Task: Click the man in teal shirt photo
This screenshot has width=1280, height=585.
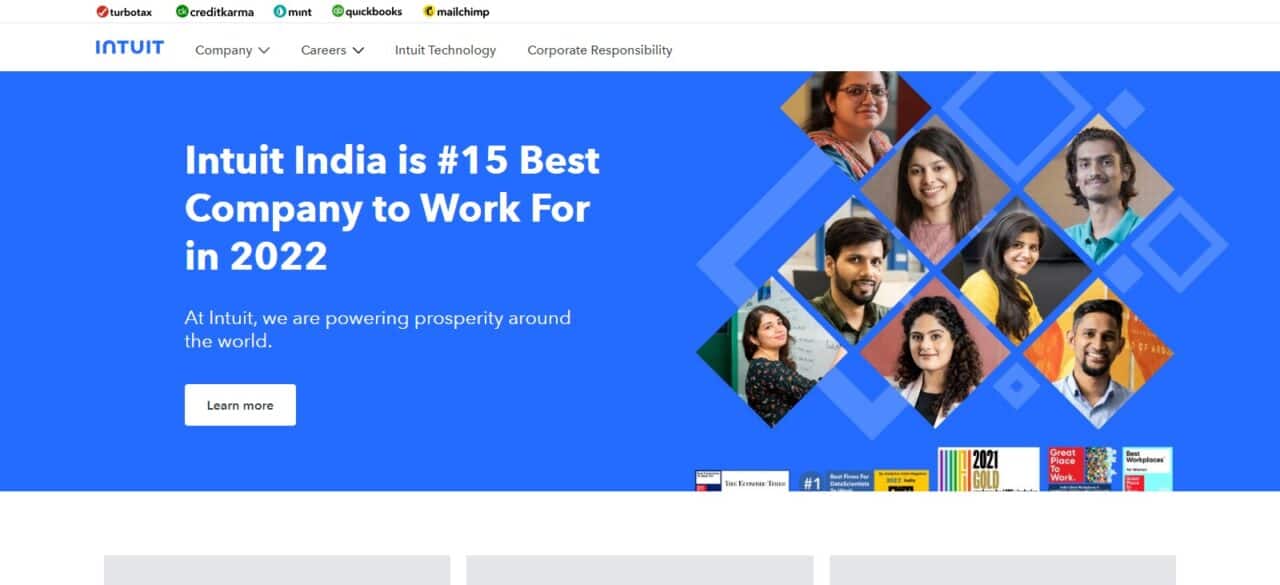Action: [1098, 188]
